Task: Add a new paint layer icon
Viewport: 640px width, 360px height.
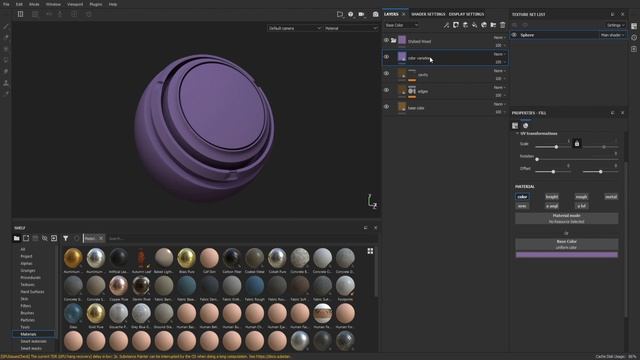Action: pos(465,25)
